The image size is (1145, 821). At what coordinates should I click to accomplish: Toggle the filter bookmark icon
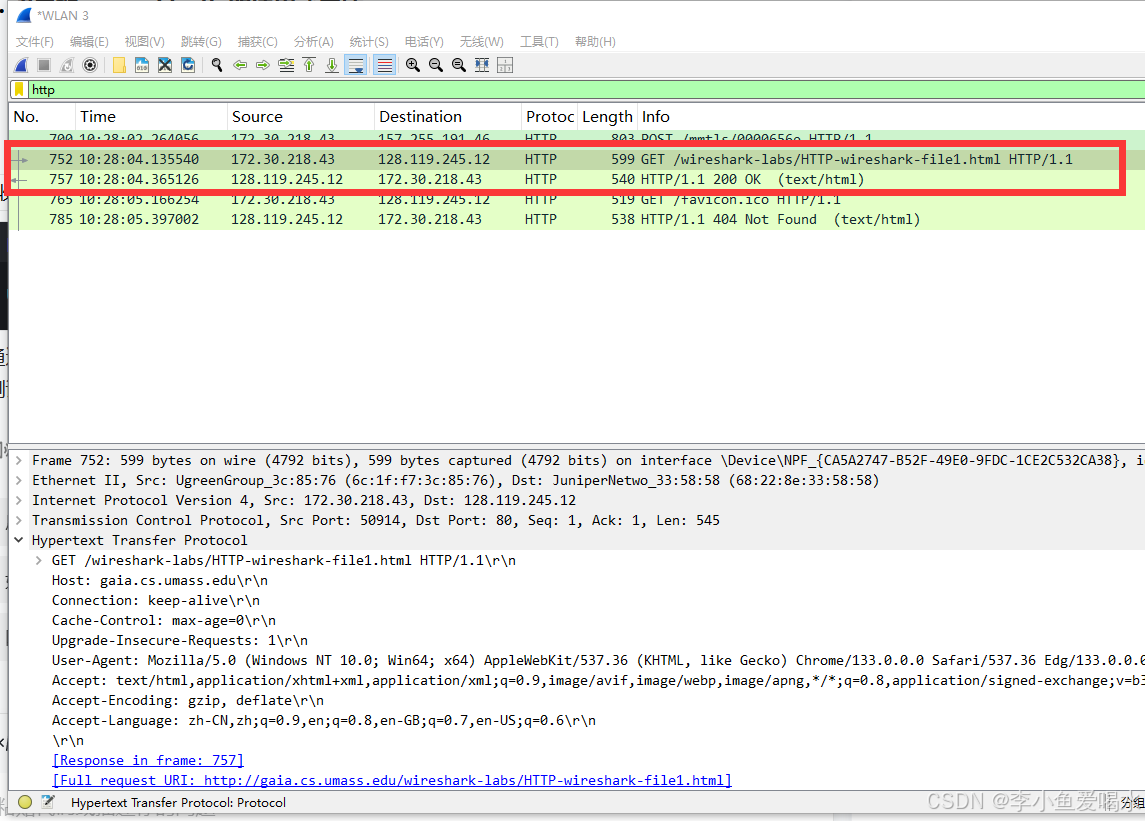(17, 89)
